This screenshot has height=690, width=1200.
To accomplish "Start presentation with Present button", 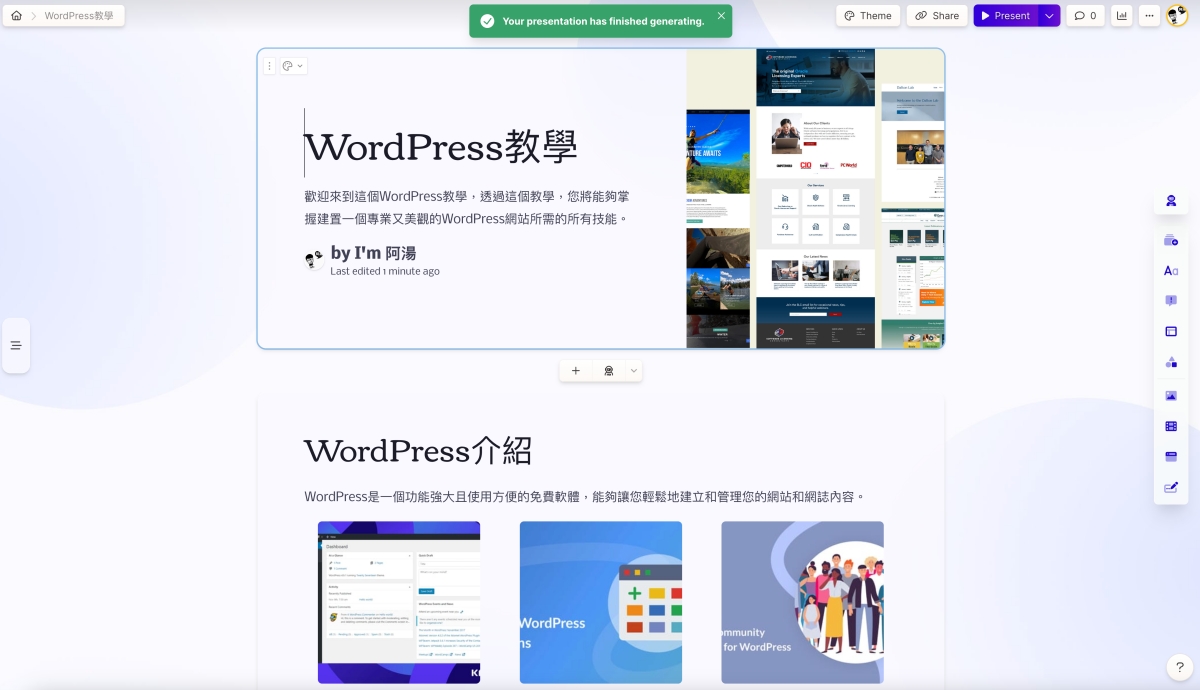I will [x=1006, y=16].
